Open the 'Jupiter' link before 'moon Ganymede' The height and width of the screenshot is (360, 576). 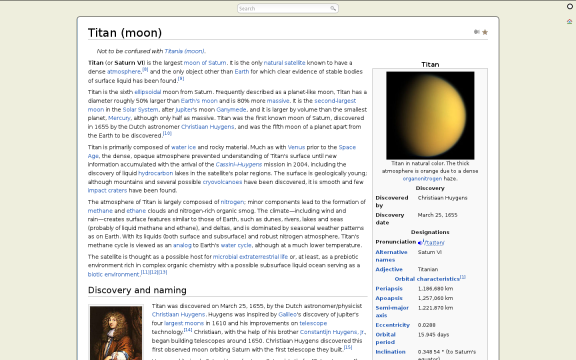point(184,109)
